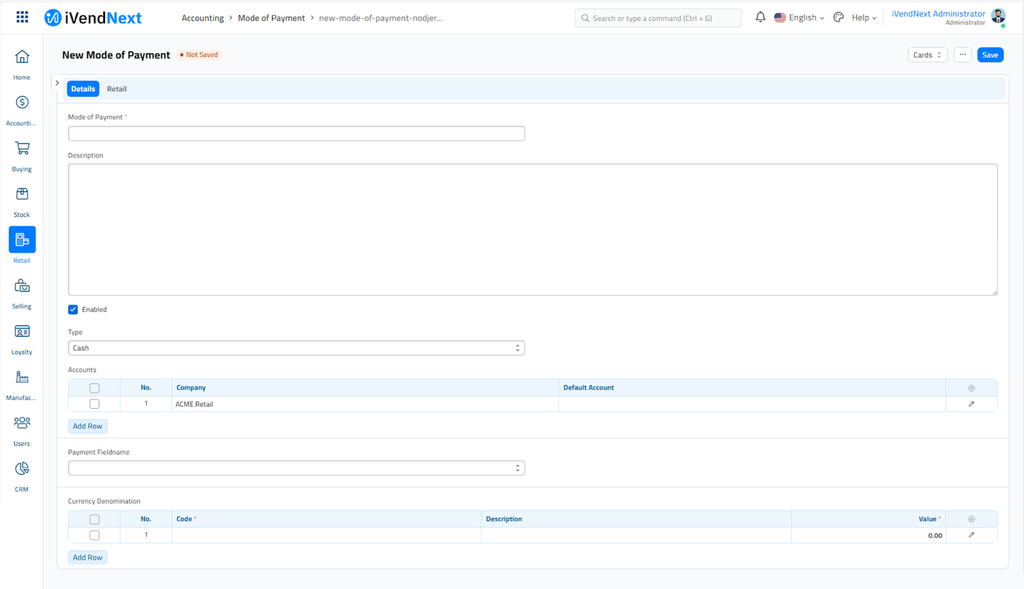1024x589 pixels.
Task: Select all rows in Currency Denomination table
Action: pos(95,520)
